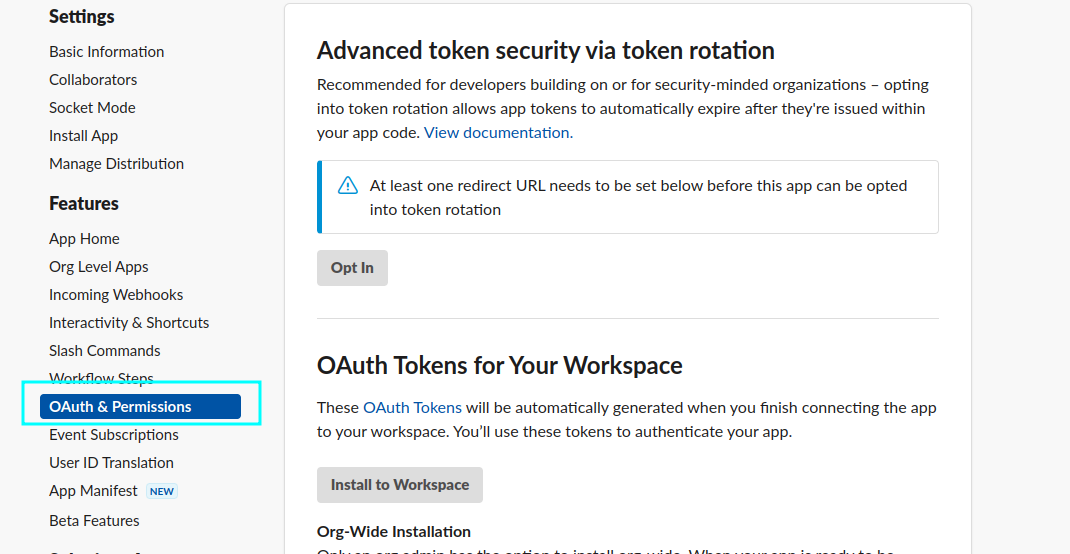Open the Install App page
Screen dimensions: 1070x554
pos(83,136)
